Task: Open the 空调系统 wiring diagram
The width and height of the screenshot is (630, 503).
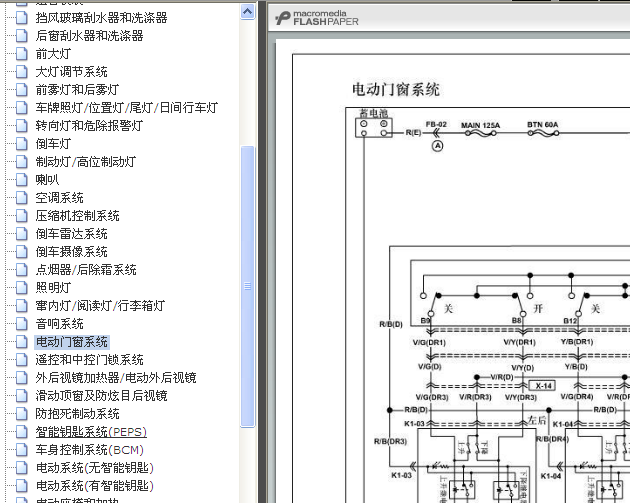Action: pyautogui.click(x=59, y=198)
